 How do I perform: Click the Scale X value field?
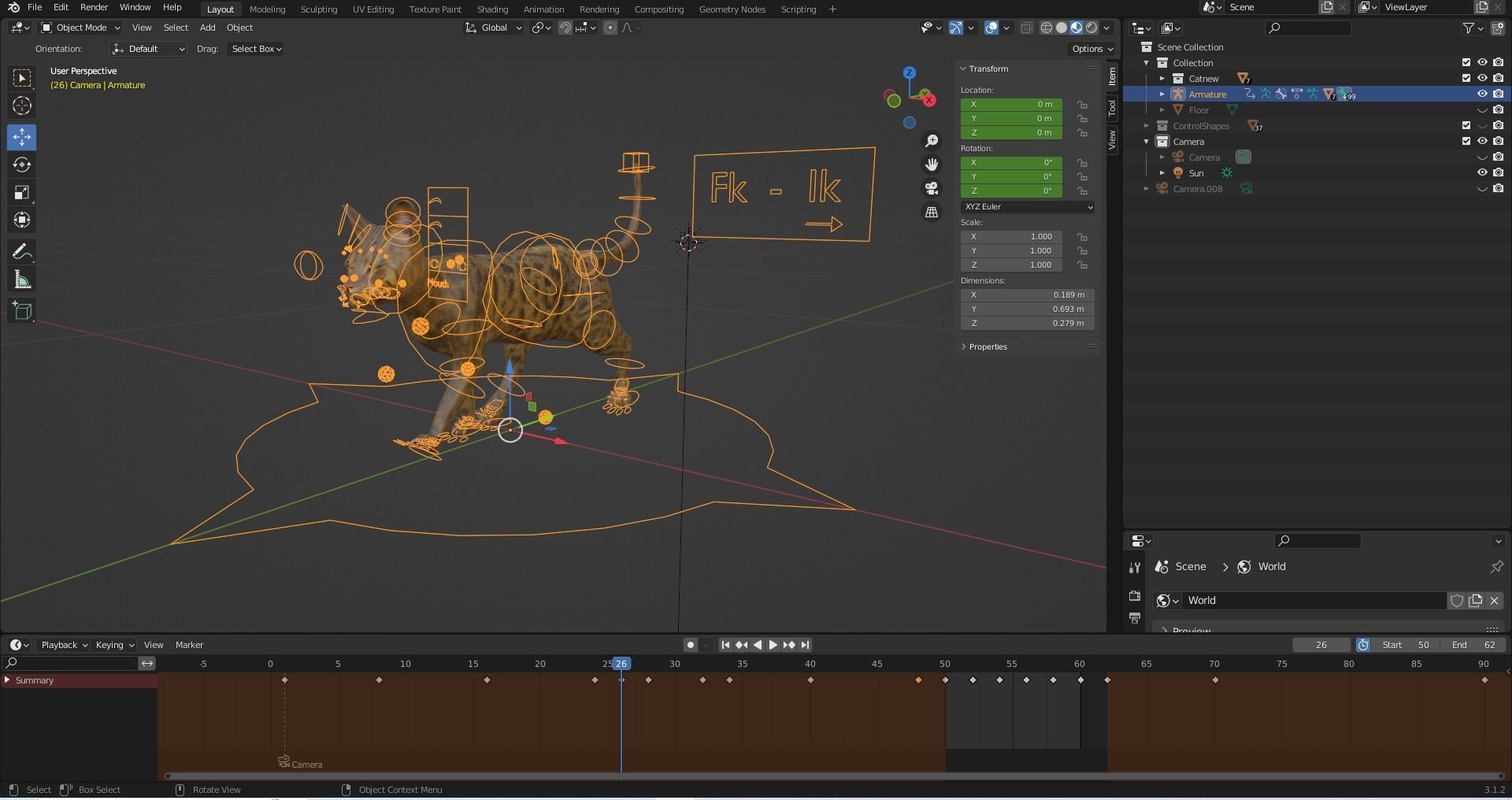pyautogui.click(x=1011, y=237)
